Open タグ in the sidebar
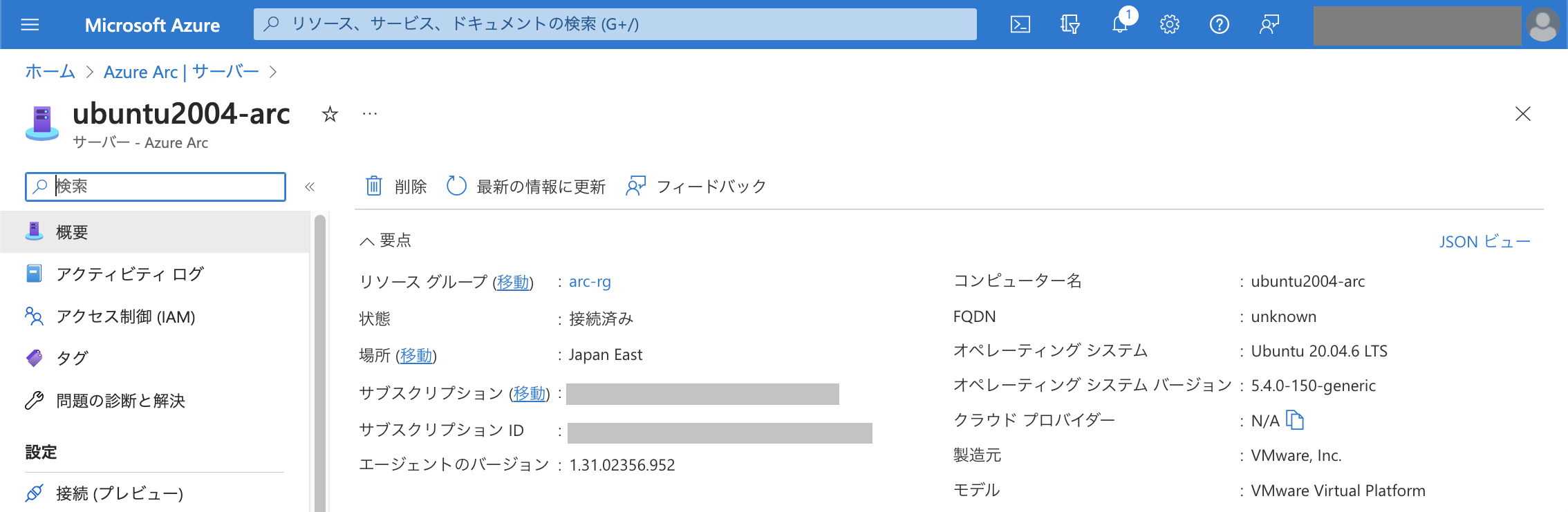Screen dimensions: 1568x512 pyautogui.click(x=155, y=358)
